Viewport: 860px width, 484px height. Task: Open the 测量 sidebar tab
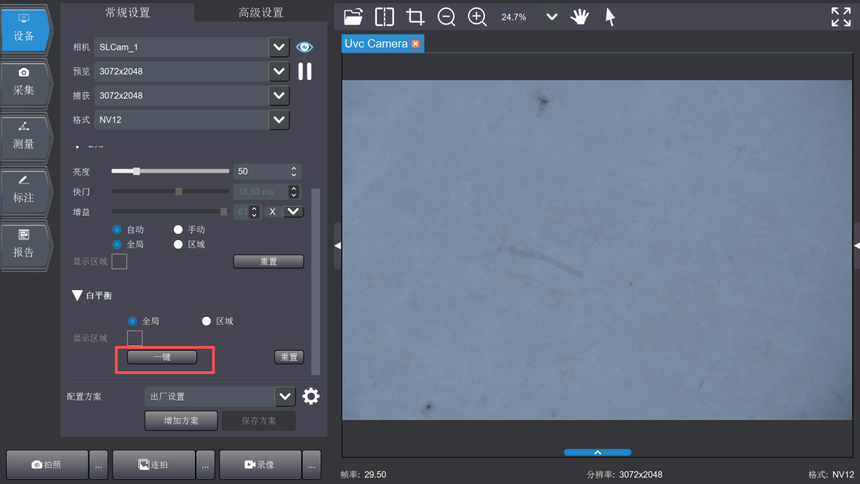point(24,136)
